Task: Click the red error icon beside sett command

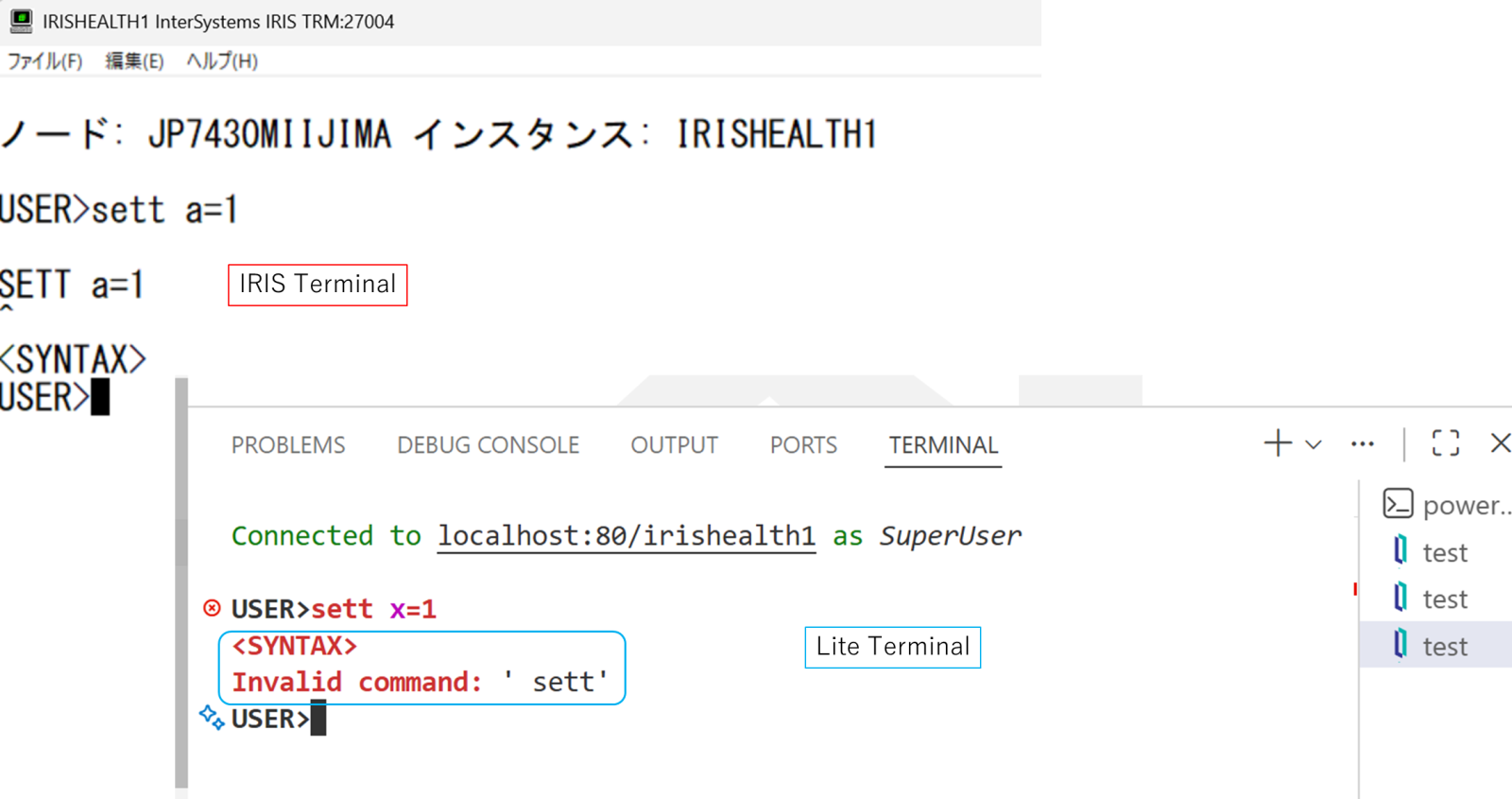Action: point(213,608)
